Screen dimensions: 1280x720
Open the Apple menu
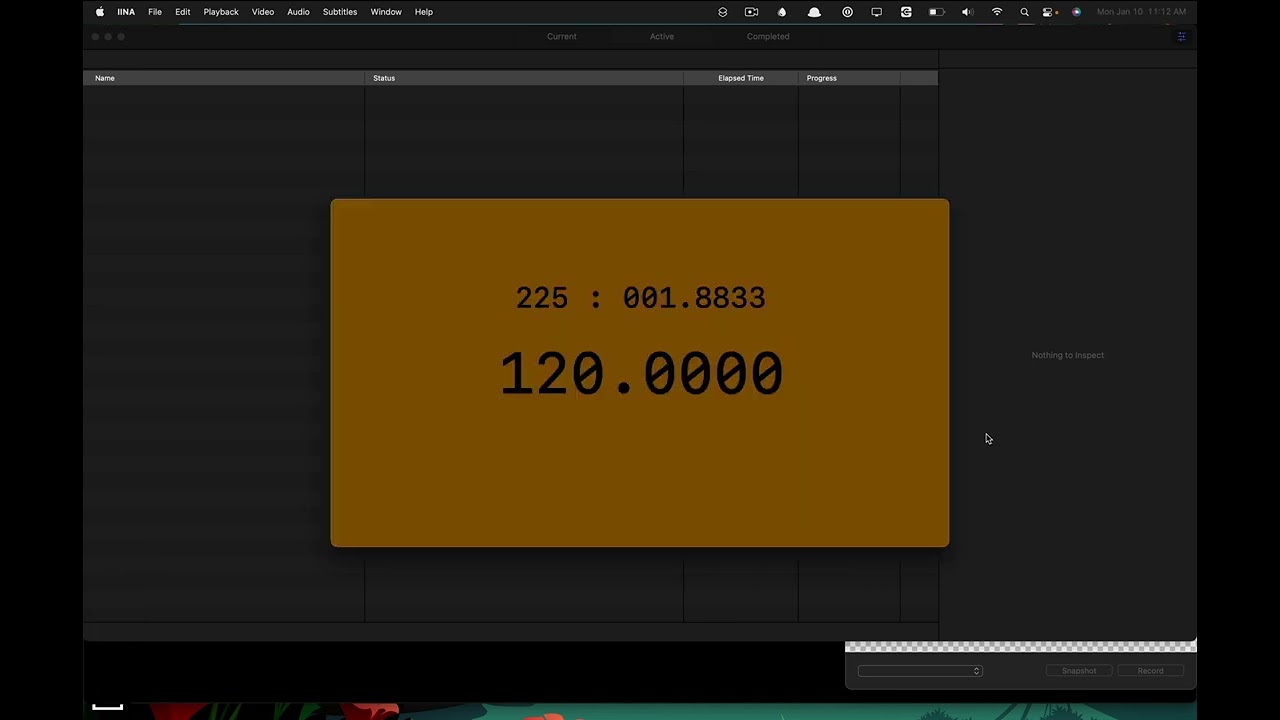[x=100, y=12]
